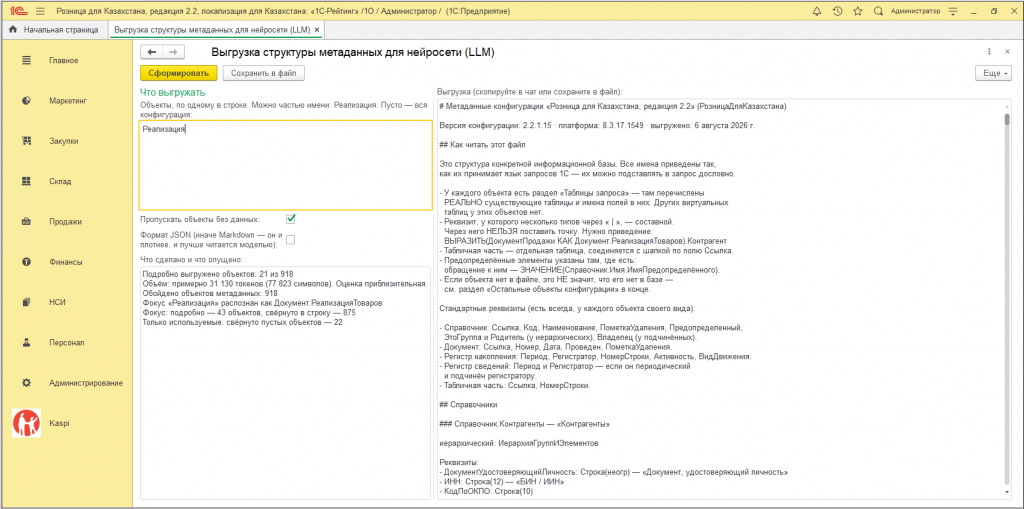Click the Закупки cart icon
This screenshot has width=1024, height=509.
(x=27, y=140)
